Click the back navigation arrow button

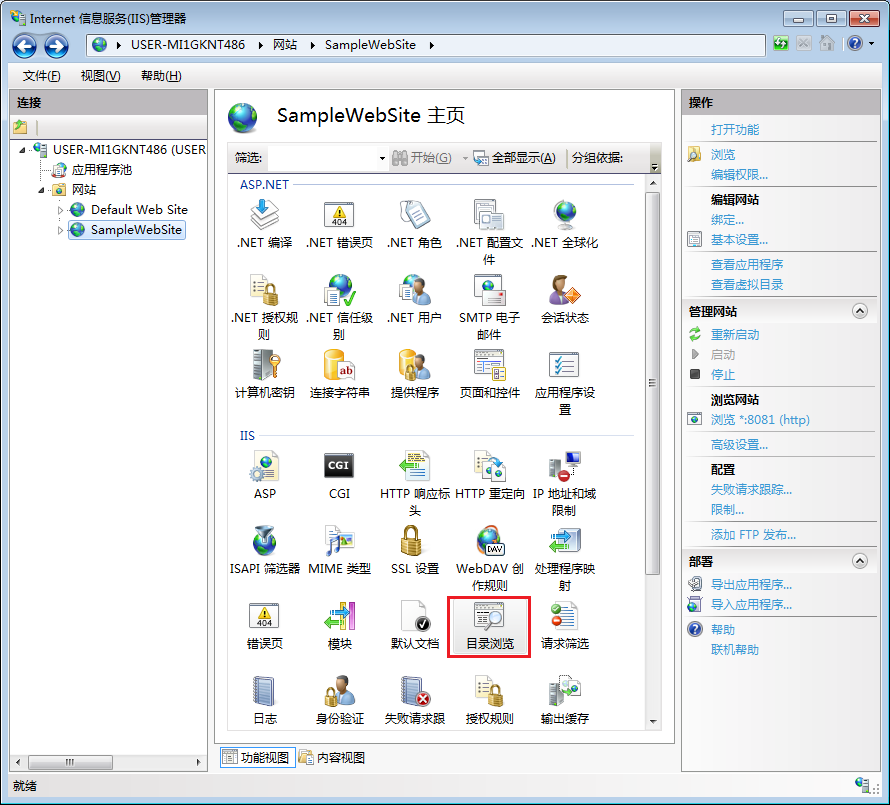click(x=24, y=45)
